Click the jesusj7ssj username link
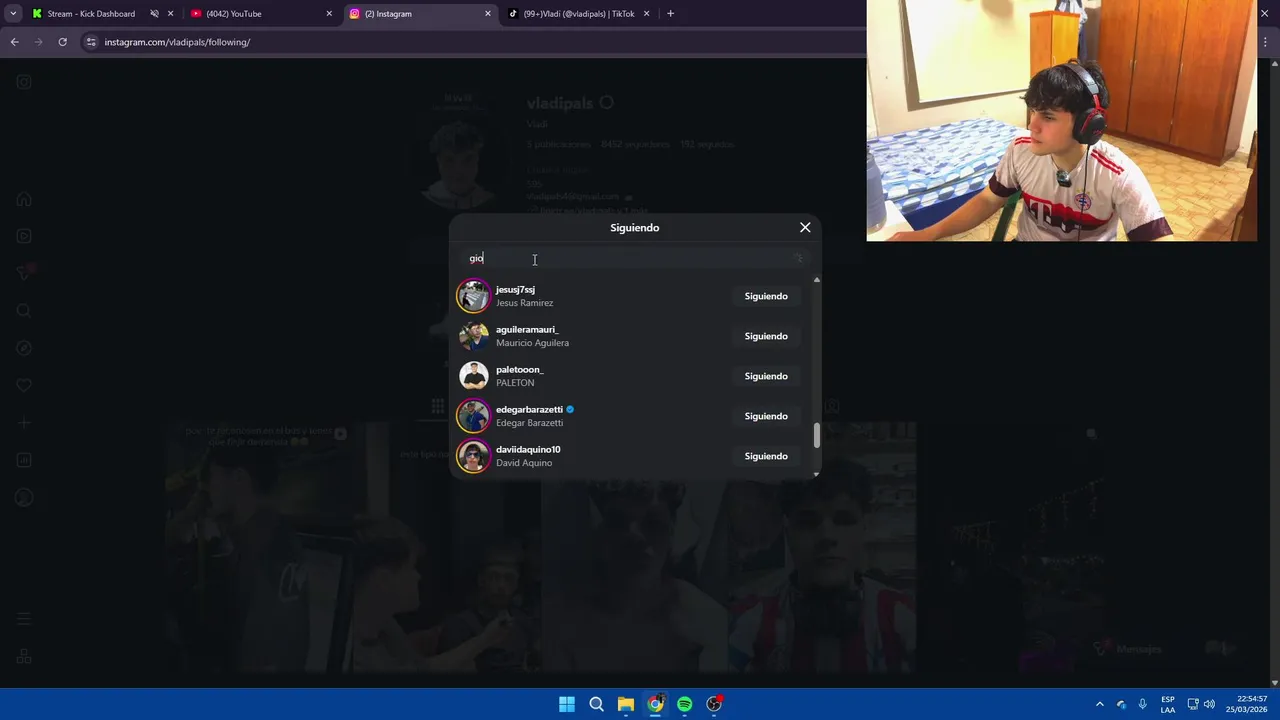Screen dimensions: 1280x720 pyautogui.click(x=515, y=289)
